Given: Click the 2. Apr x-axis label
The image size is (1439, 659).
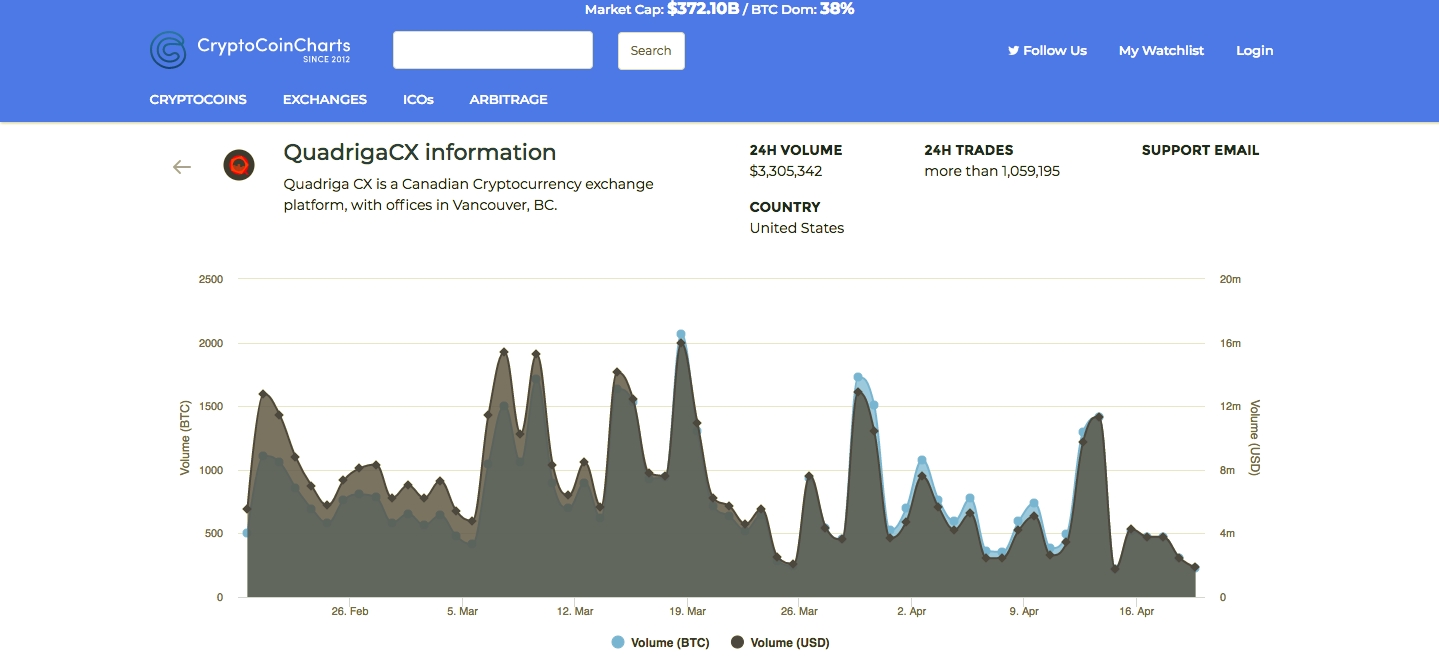Looking at the screenshot, I should click(912, 611).
